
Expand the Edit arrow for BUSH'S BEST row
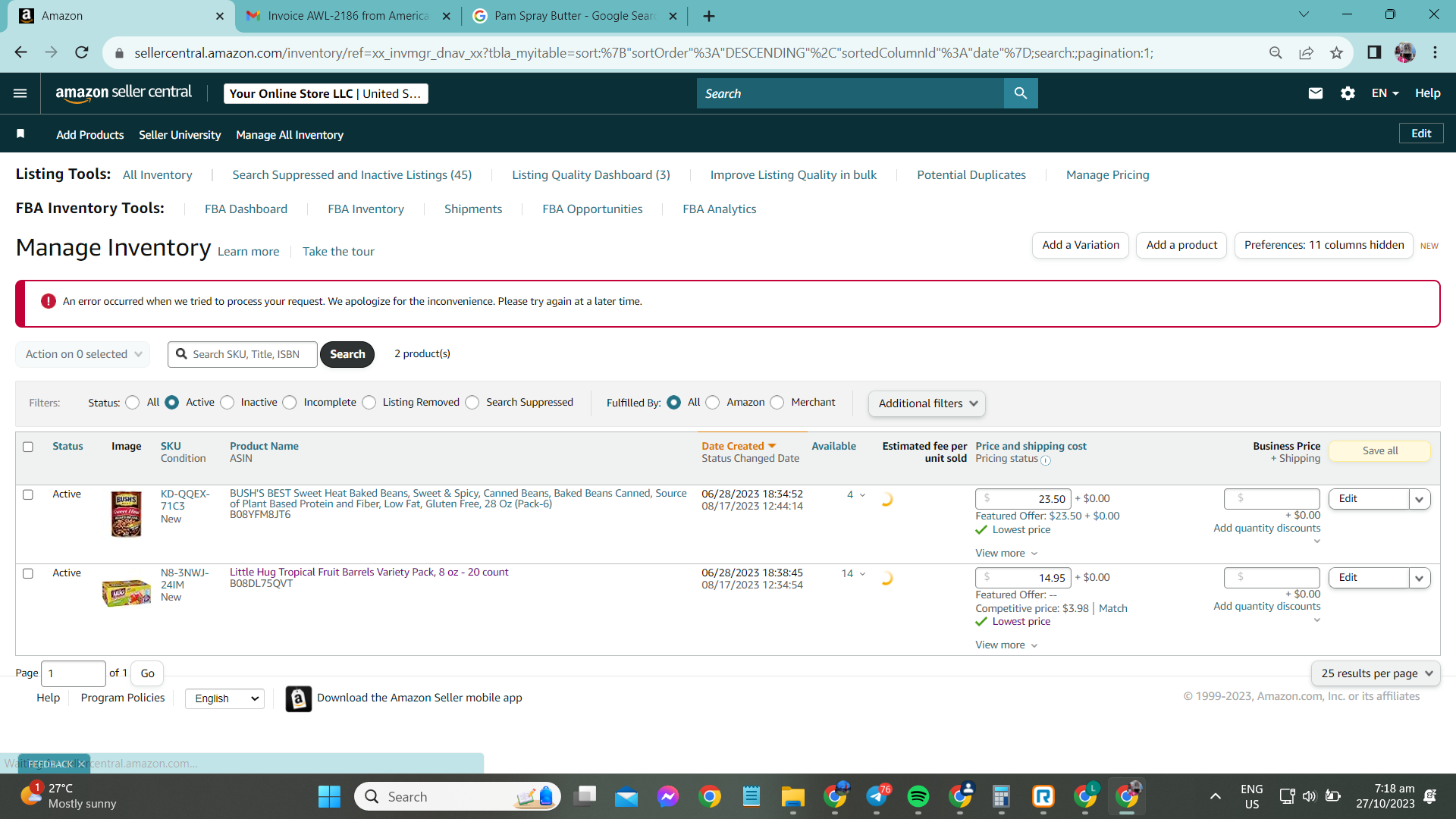click(1420, 499)
